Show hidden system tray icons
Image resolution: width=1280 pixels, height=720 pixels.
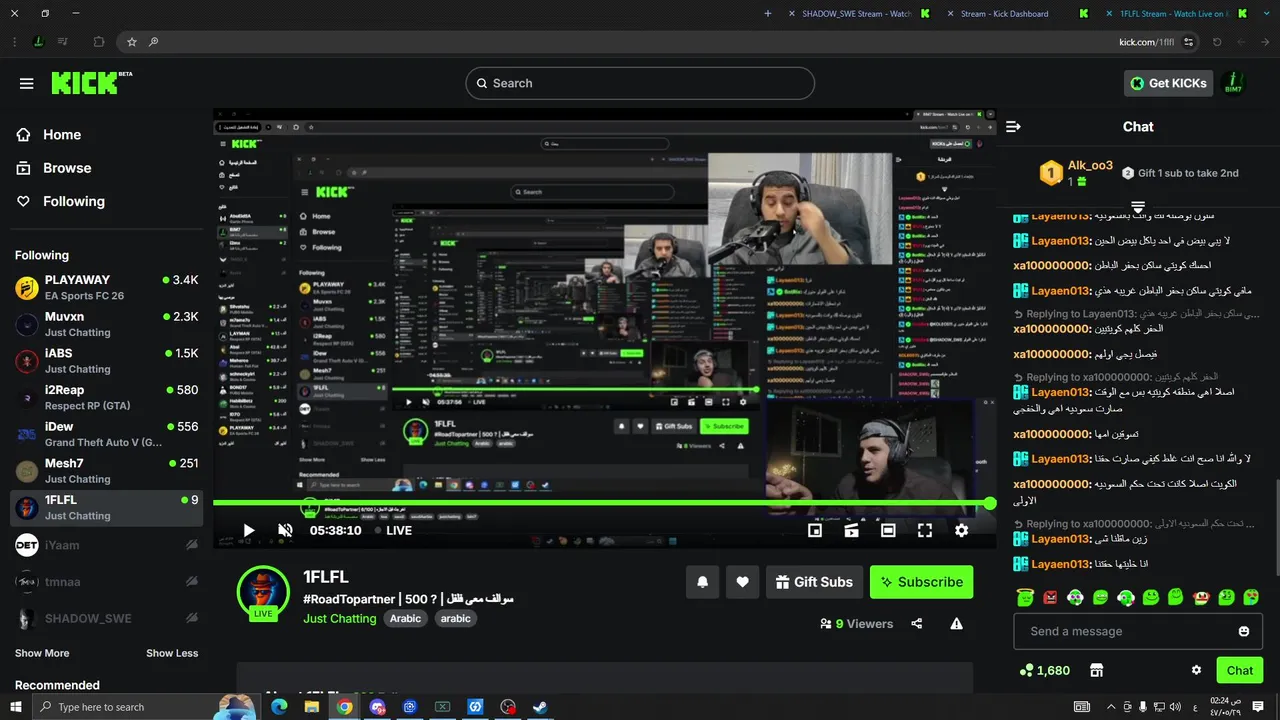1110,707
